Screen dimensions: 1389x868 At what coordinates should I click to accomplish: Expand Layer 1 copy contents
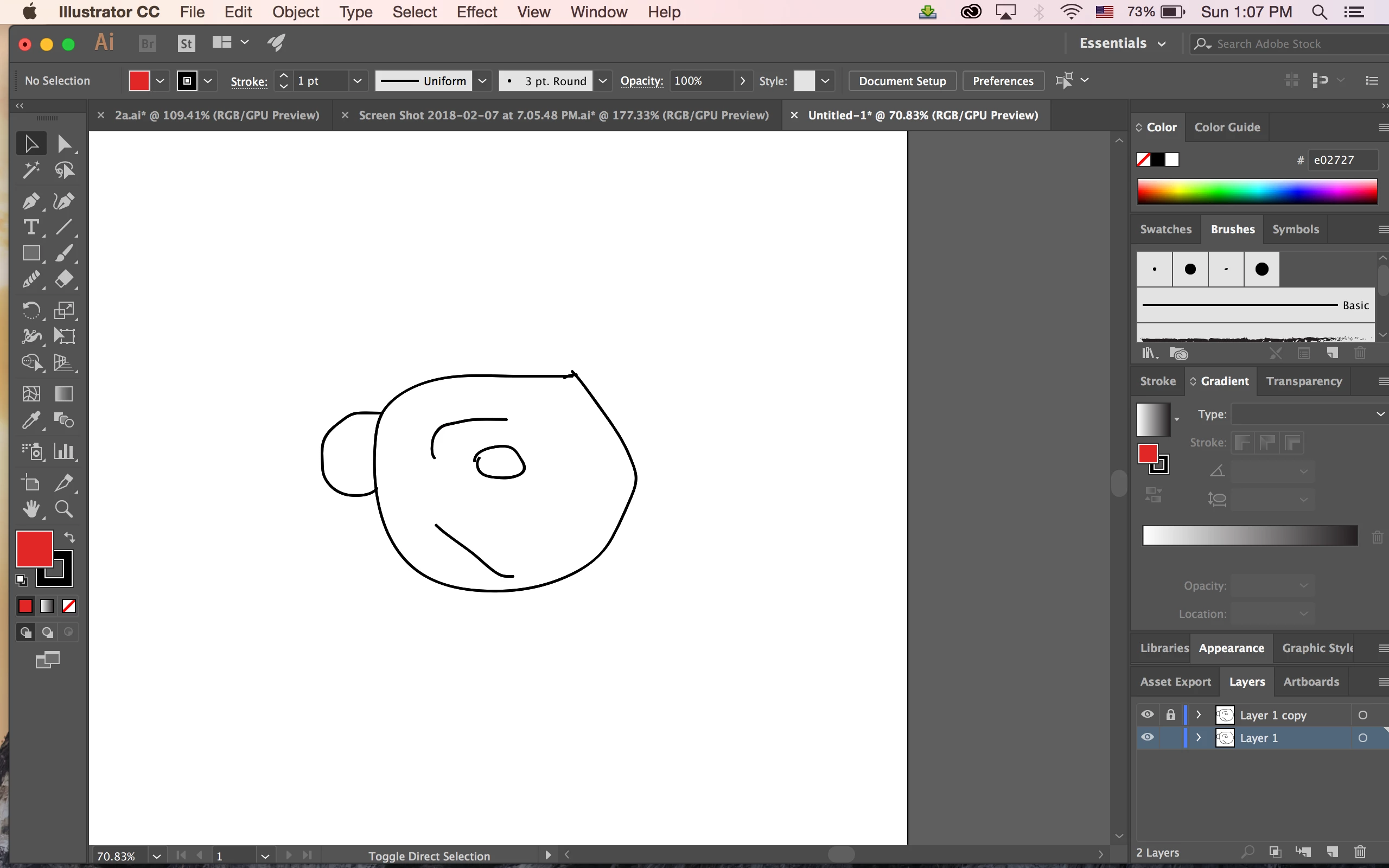click(1199, 714)
